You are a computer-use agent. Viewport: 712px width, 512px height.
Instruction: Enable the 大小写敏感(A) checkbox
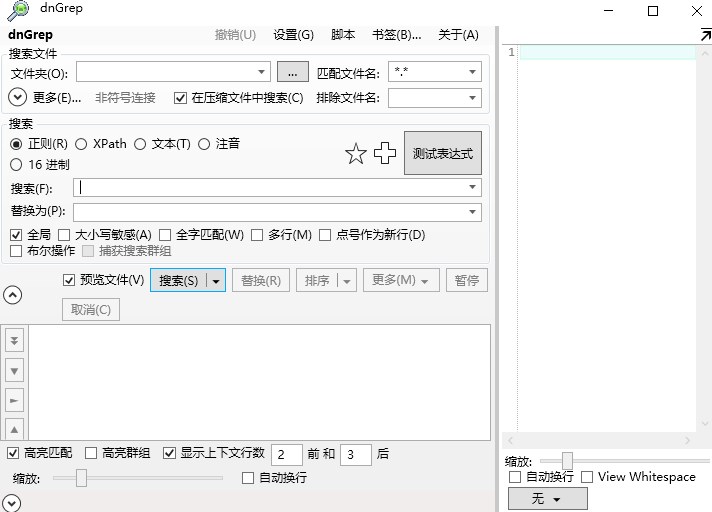click(65, 235)
